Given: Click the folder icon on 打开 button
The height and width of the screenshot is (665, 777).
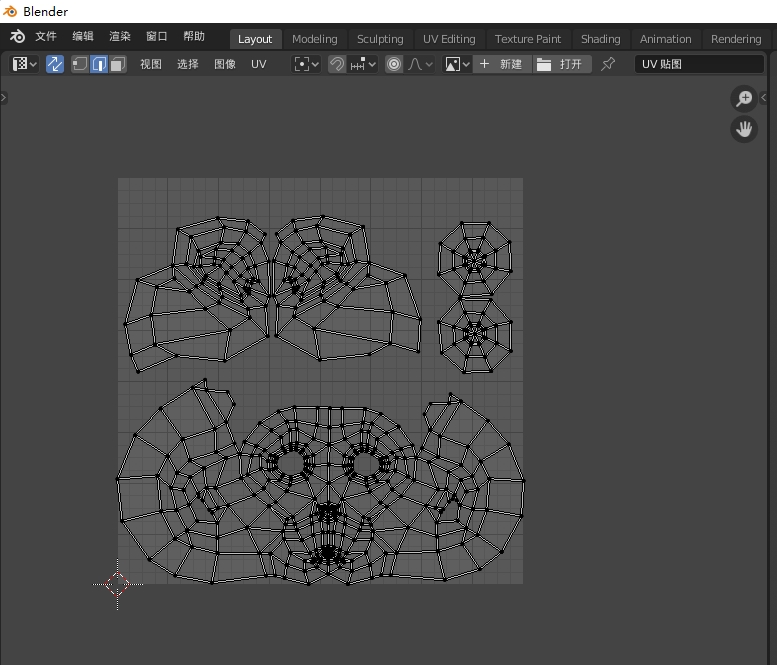Looking at the screenshot, I should point(544,64).
